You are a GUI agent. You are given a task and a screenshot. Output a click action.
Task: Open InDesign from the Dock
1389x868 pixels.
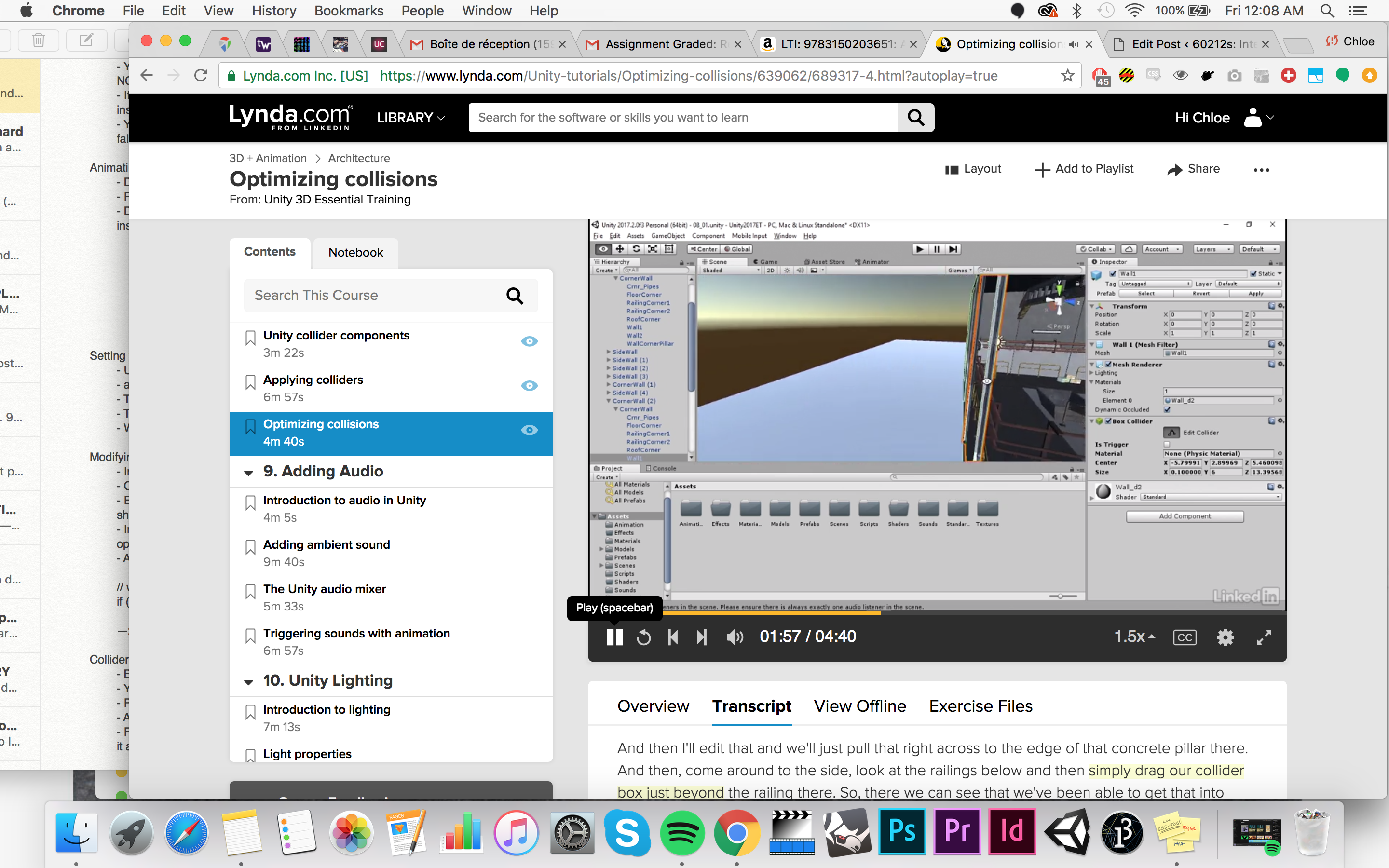click(1012, 832)
